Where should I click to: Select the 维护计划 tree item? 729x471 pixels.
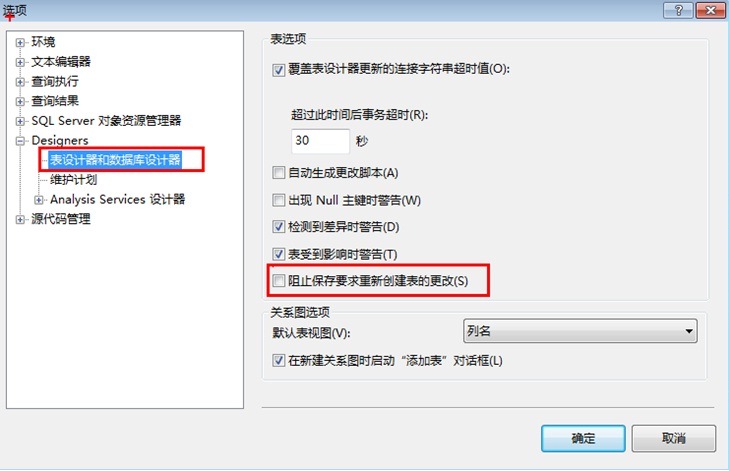(73, 180)
